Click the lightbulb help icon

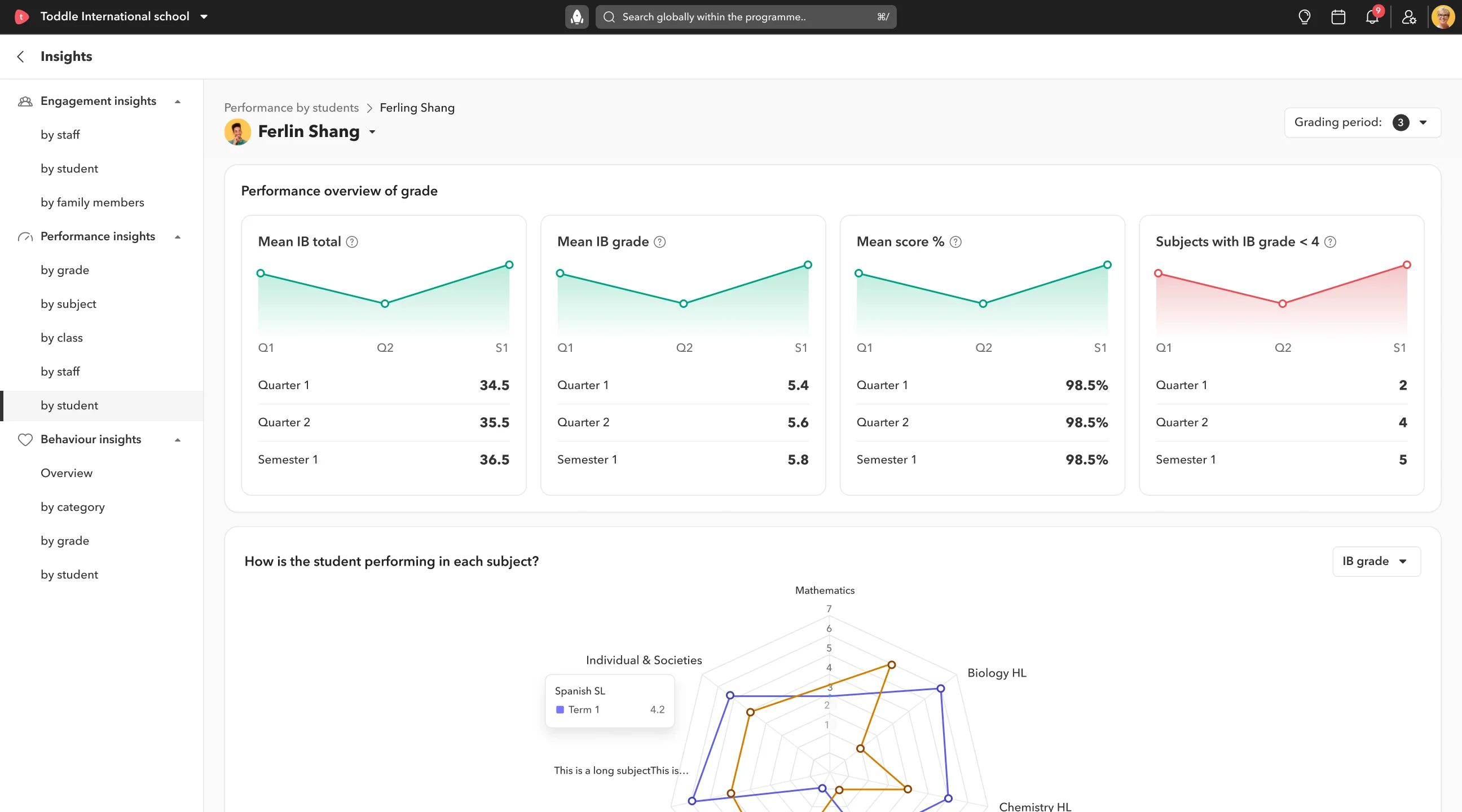1304,16
